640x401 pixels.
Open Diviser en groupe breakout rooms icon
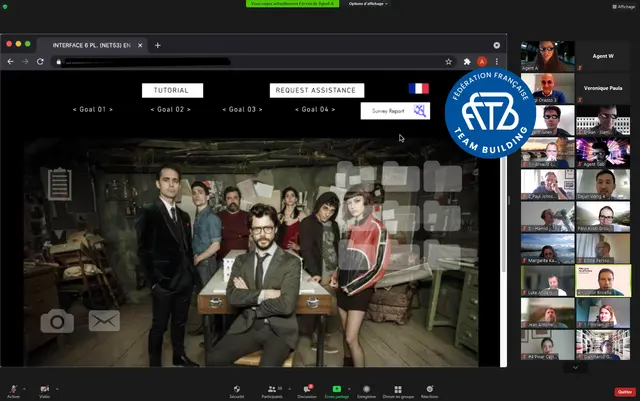point(398,391)
